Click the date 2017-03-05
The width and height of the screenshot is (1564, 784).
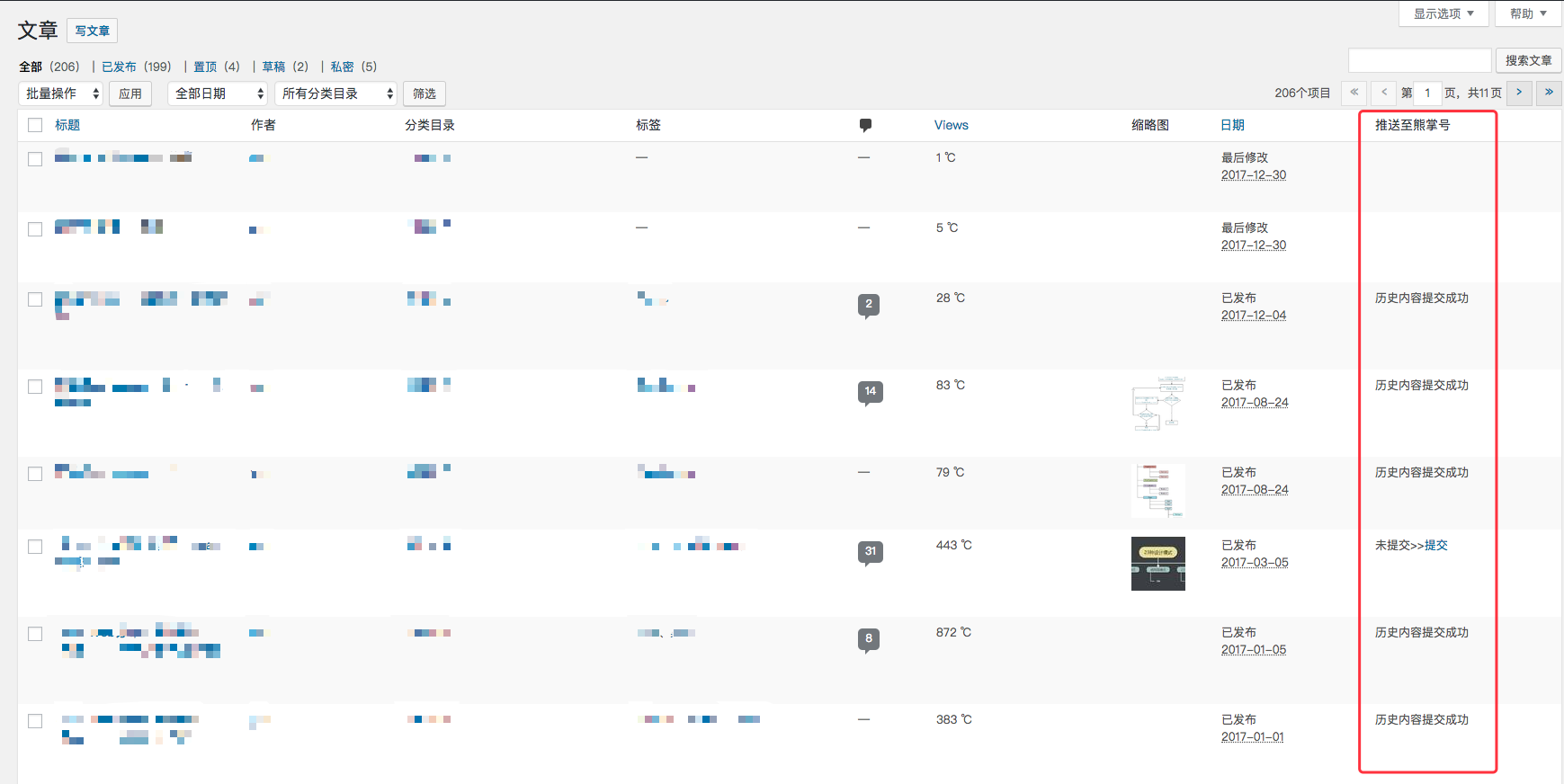click(x=1255, y=563)
